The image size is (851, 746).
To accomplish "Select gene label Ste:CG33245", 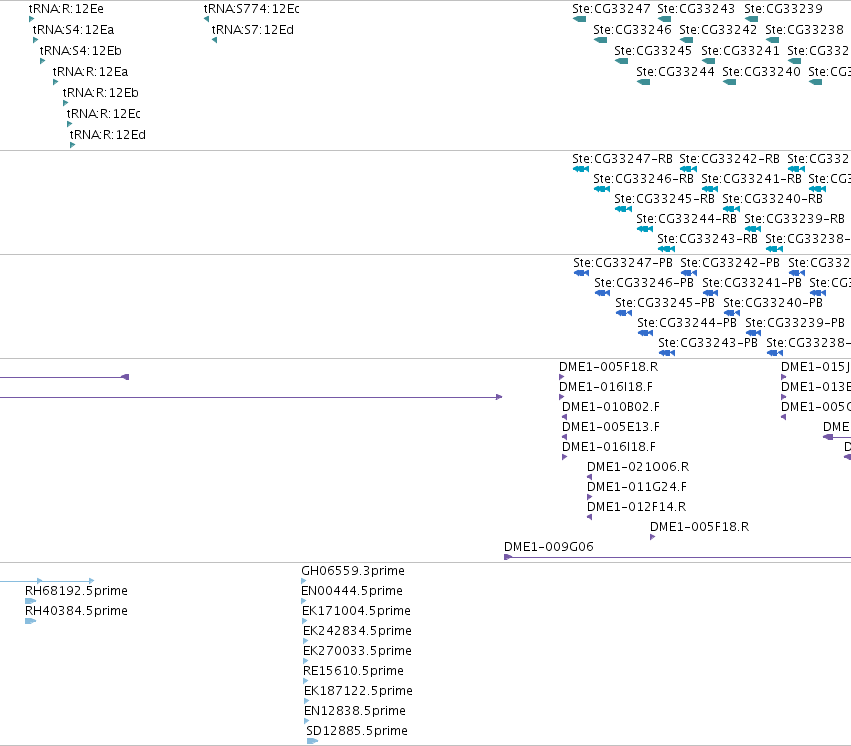I will 653,51.
